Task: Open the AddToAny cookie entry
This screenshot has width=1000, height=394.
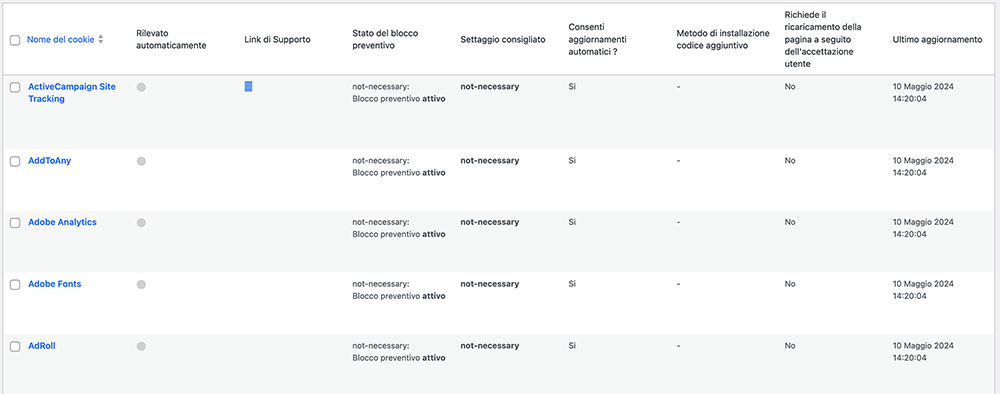Action: [50, 161]
